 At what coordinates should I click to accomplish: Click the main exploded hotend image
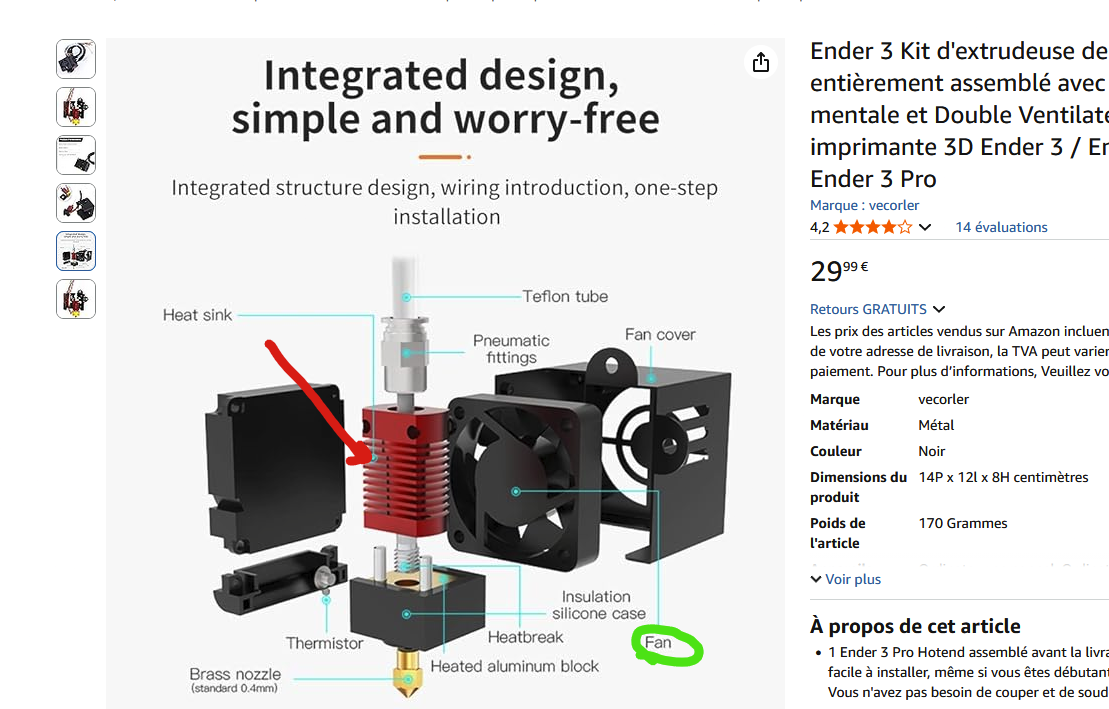[446, 374]
